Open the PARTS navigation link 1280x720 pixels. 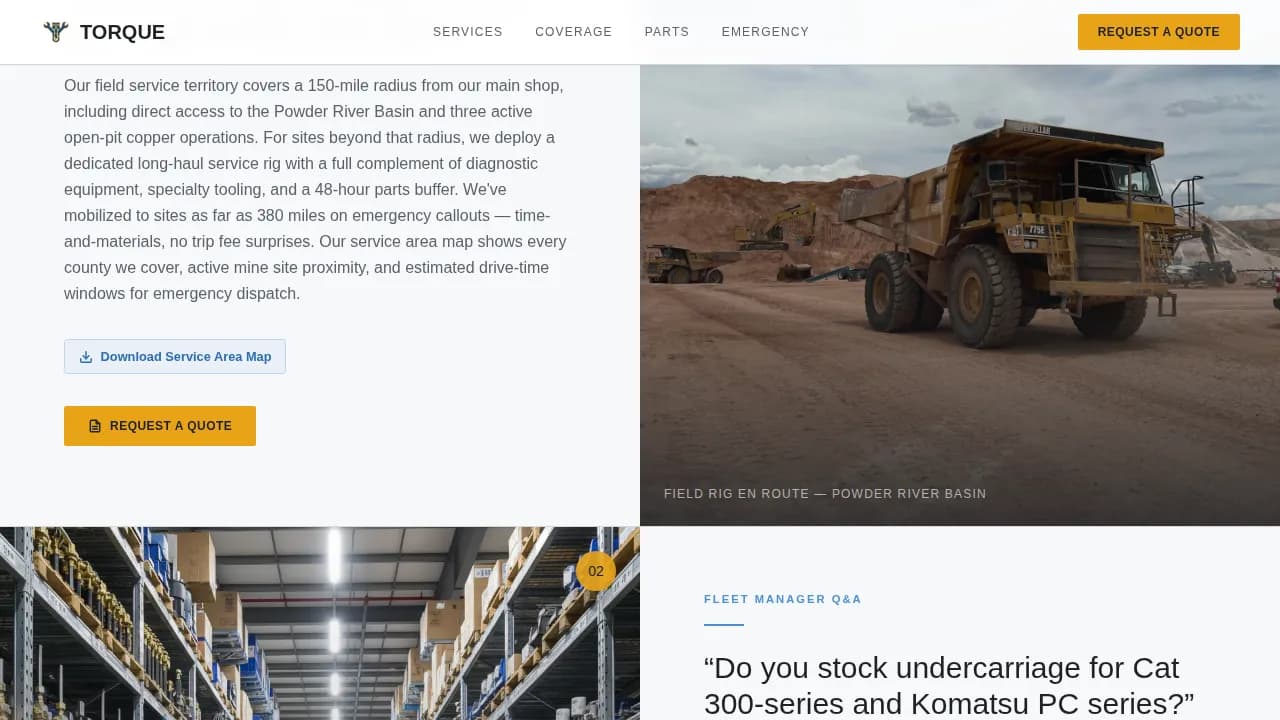pyautogui.click(x=666, y=31)
